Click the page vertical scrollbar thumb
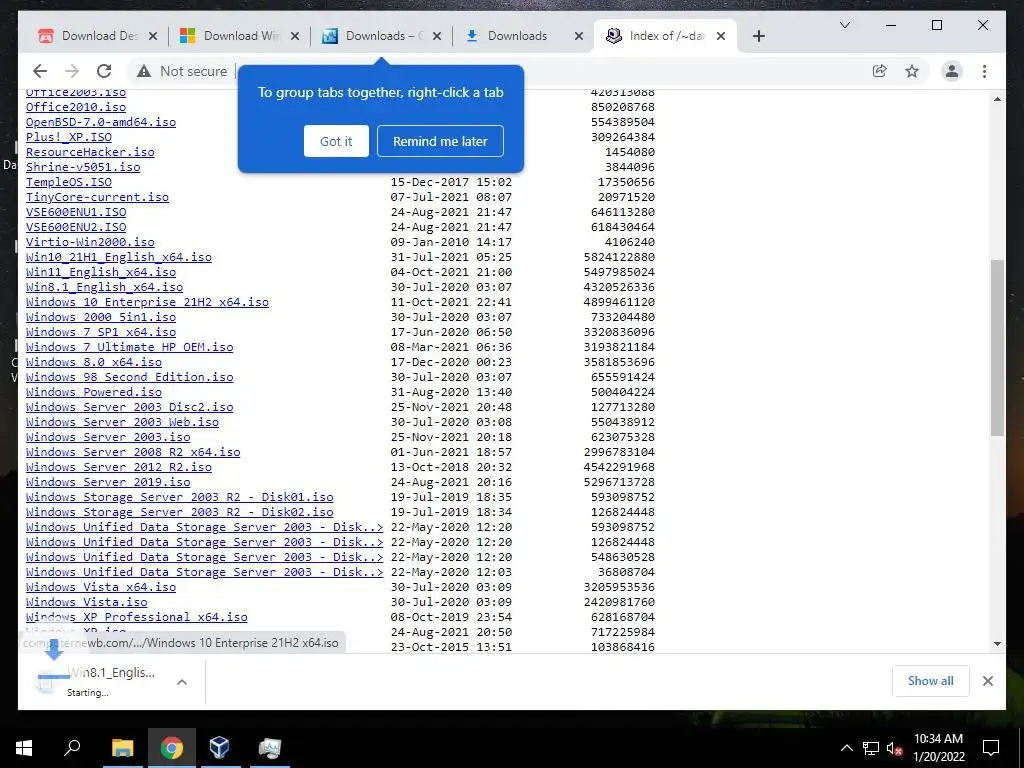 997,347
